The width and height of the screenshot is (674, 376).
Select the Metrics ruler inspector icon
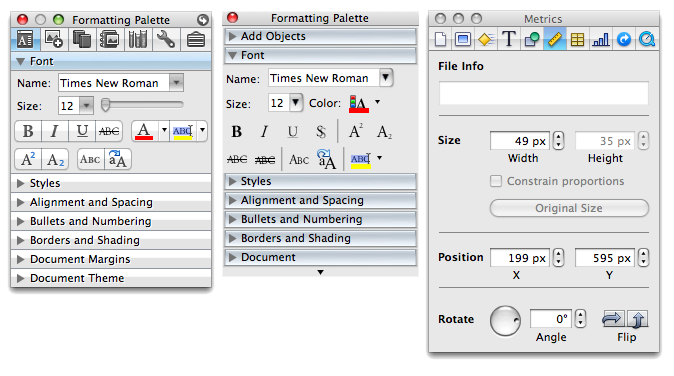tap(555, 40)
